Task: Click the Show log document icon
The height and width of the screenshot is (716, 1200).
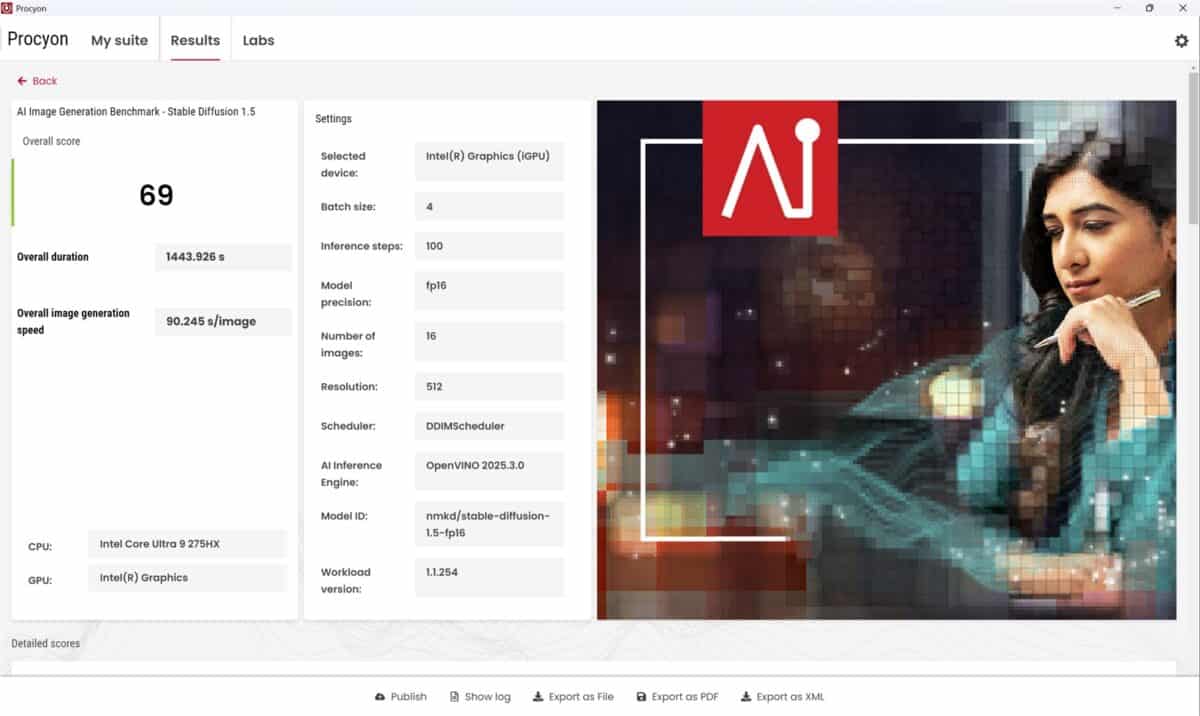Action: coord(454,697)
